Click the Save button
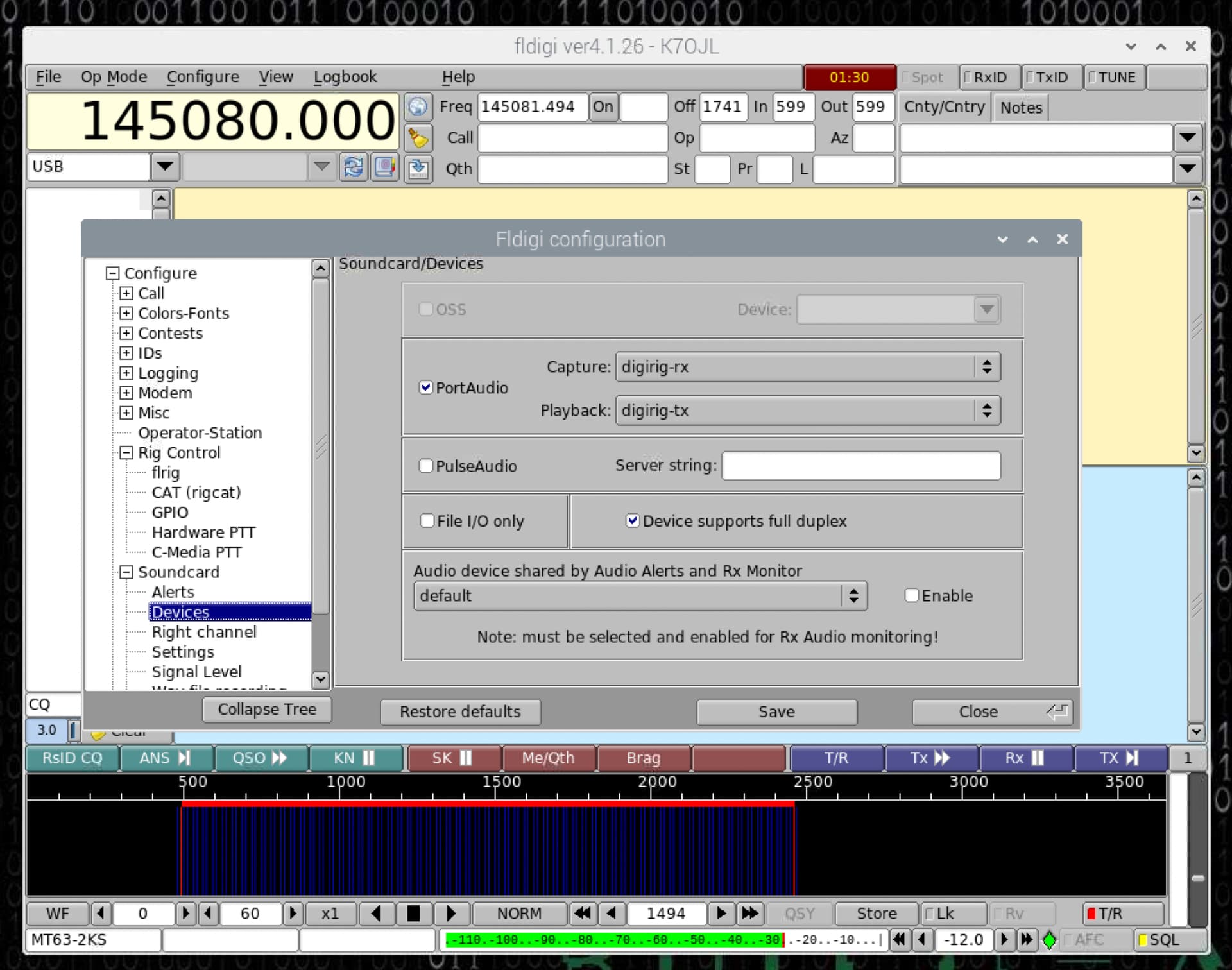This screenshot has width=1232, height=970. [x=776, y=711]
